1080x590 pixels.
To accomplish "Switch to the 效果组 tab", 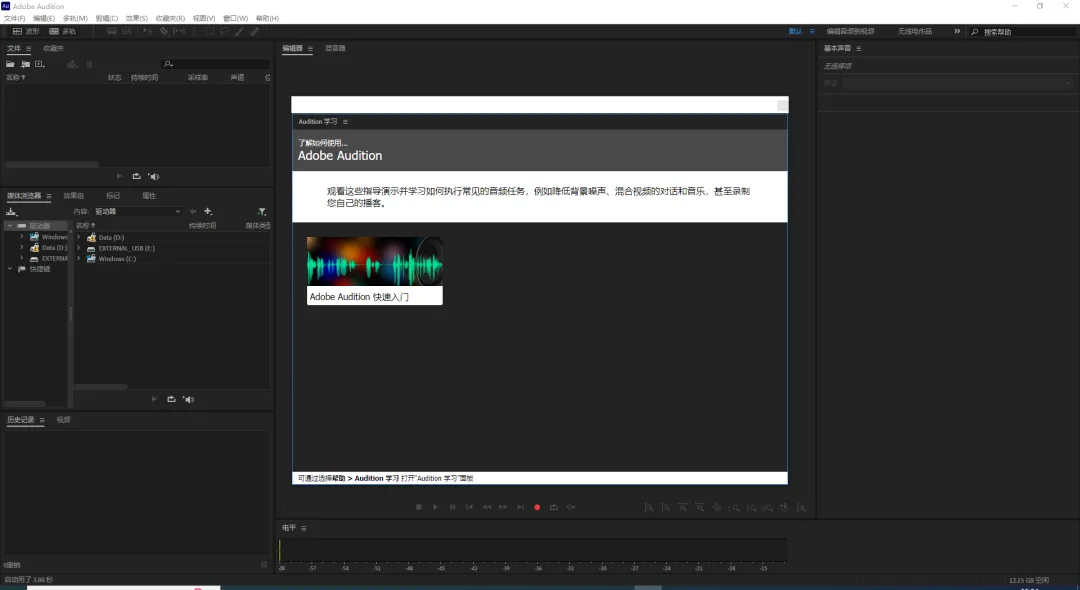I will 73,196.
